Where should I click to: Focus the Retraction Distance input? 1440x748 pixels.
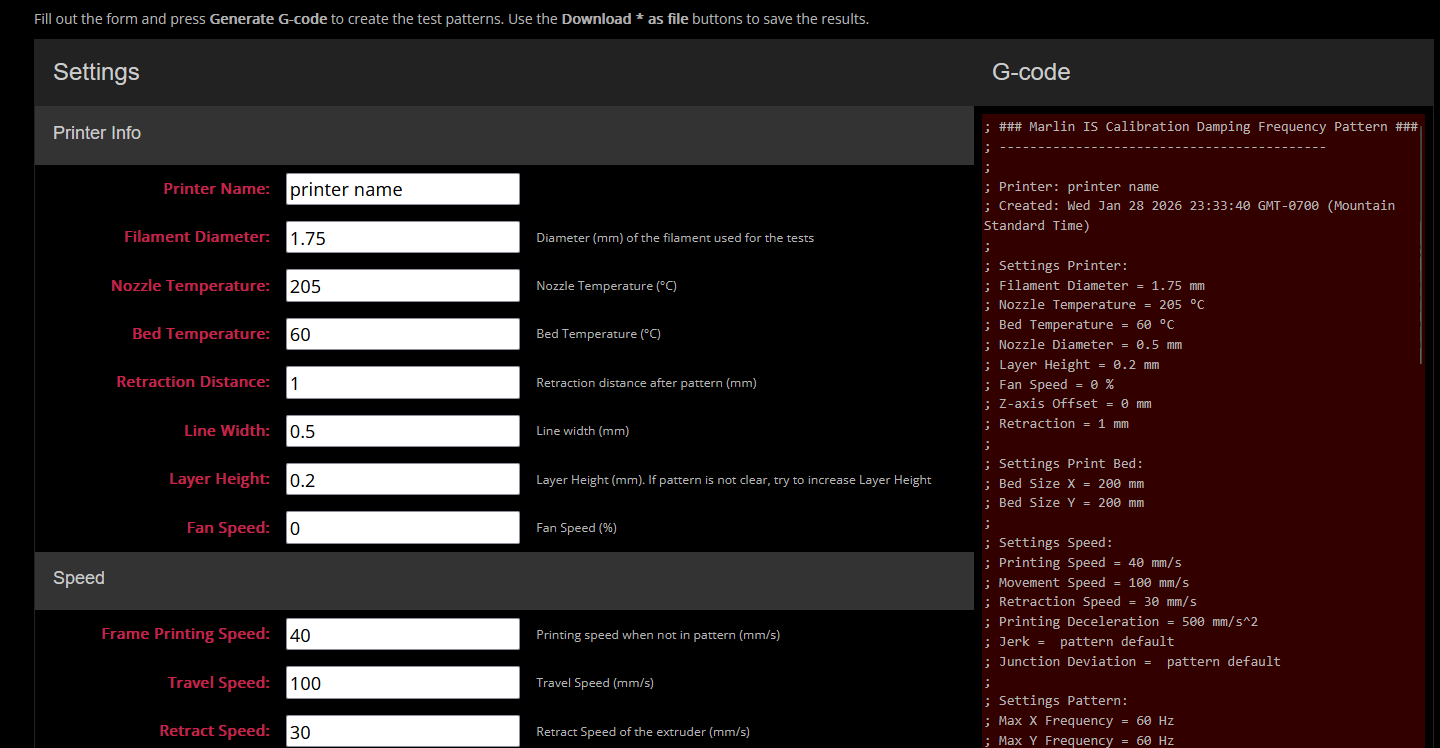click(402, 382)
